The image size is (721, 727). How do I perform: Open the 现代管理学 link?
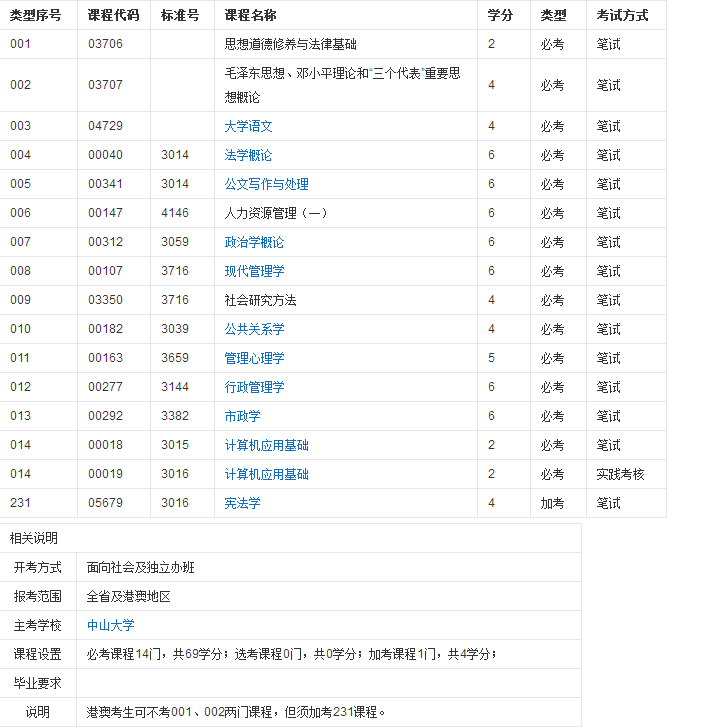[254, 271]
